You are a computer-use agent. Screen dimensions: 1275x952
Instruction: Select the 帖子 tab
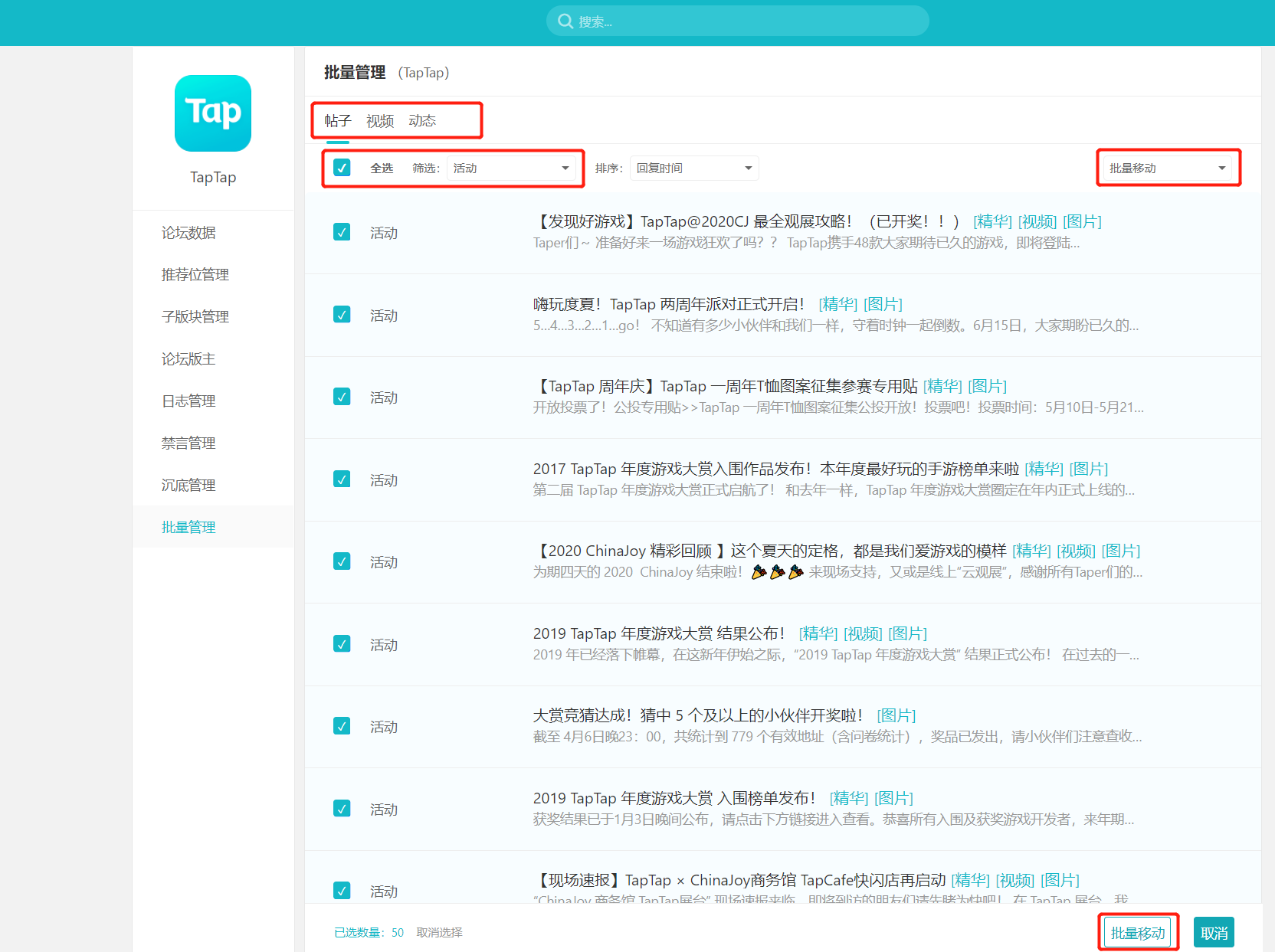coord(337,121)
